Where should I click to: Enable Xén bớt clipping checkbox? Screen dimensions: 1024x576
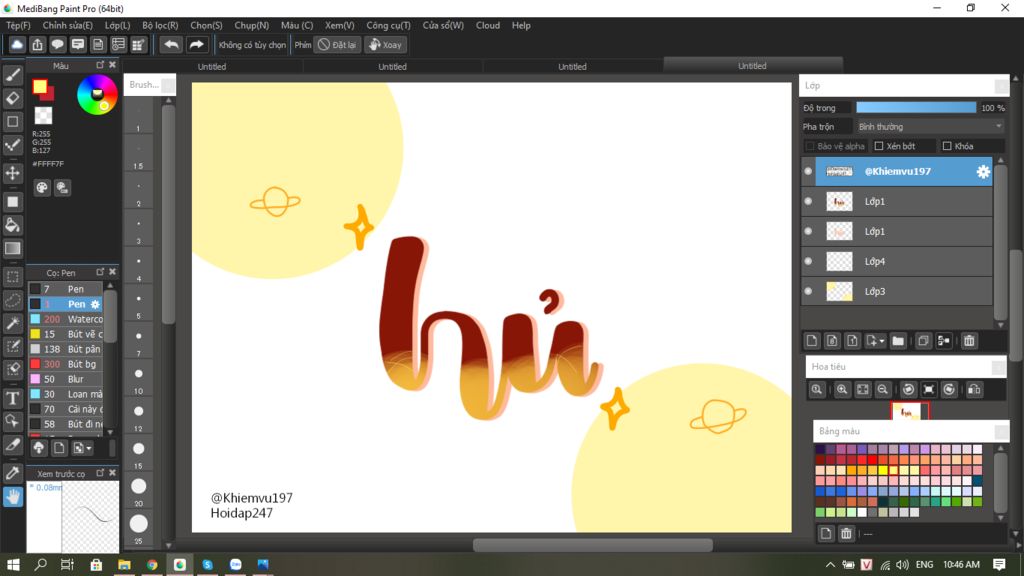tap(879, 146)
